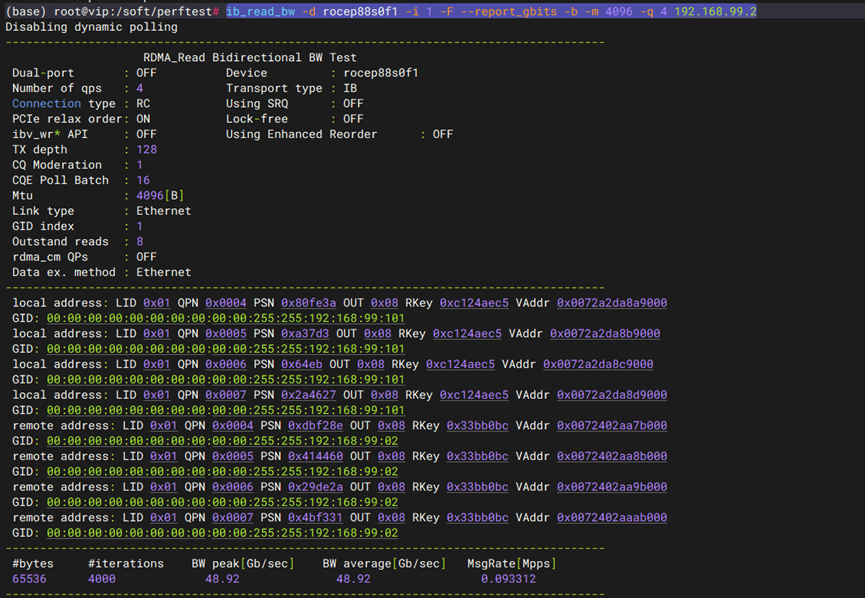Click the 65536 bytes result value

[x=29, y=579]
